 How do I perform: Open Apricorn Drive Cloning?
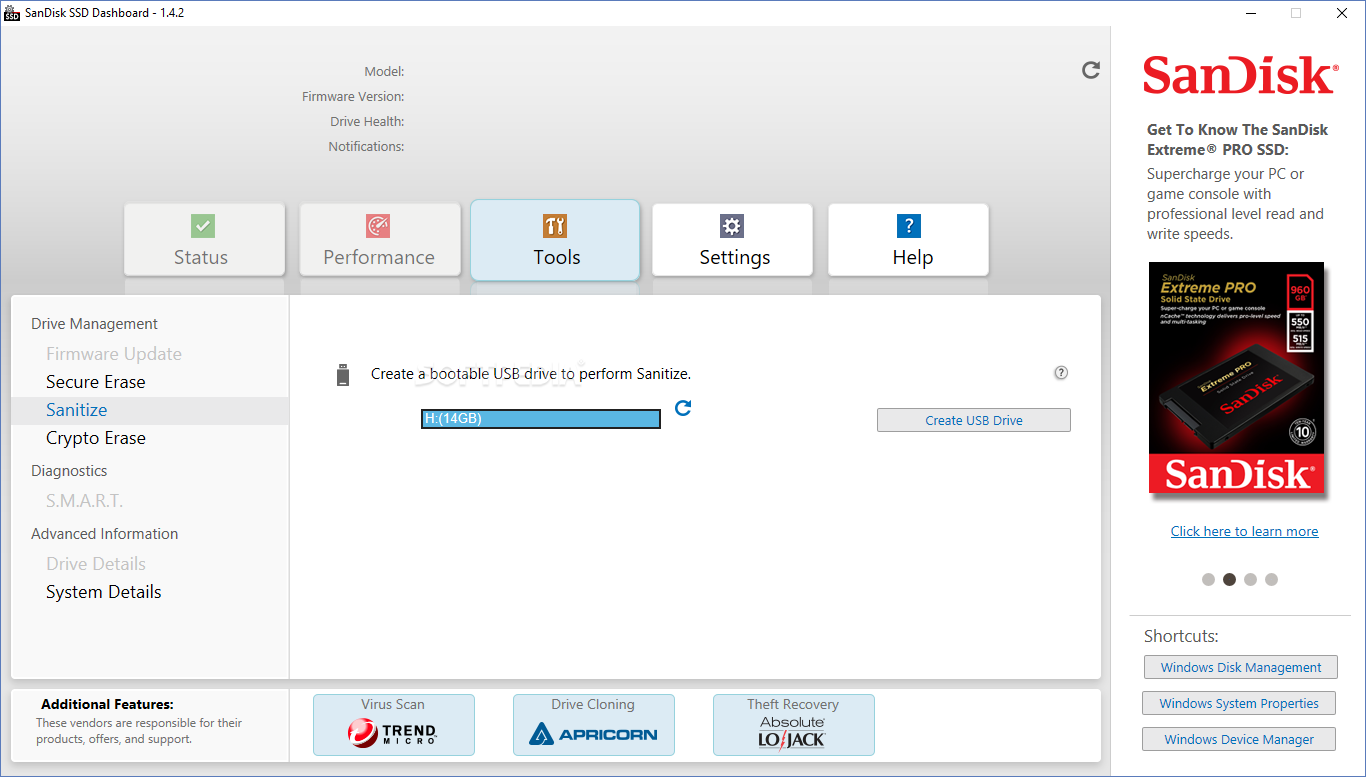[x=594, y=725]
